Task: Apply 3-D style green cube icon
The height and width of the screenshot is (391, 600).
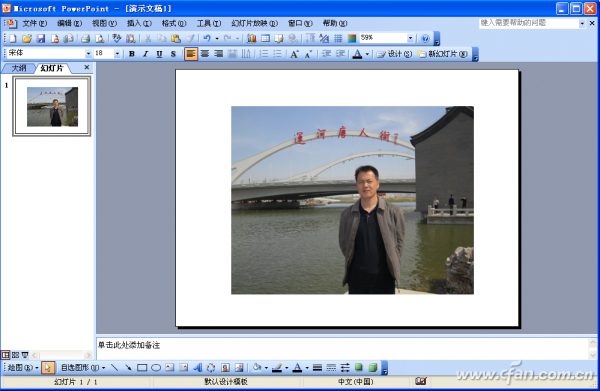Action: point(373,368)
